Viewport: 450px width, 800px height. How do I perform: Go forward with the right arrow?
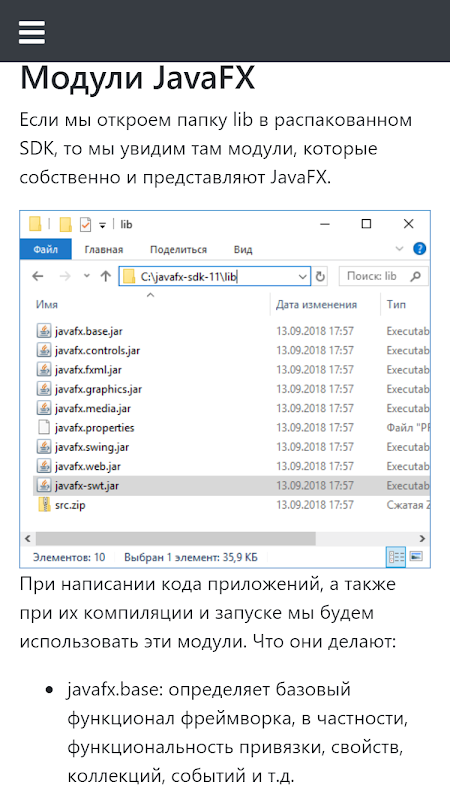tap(65, 276)
